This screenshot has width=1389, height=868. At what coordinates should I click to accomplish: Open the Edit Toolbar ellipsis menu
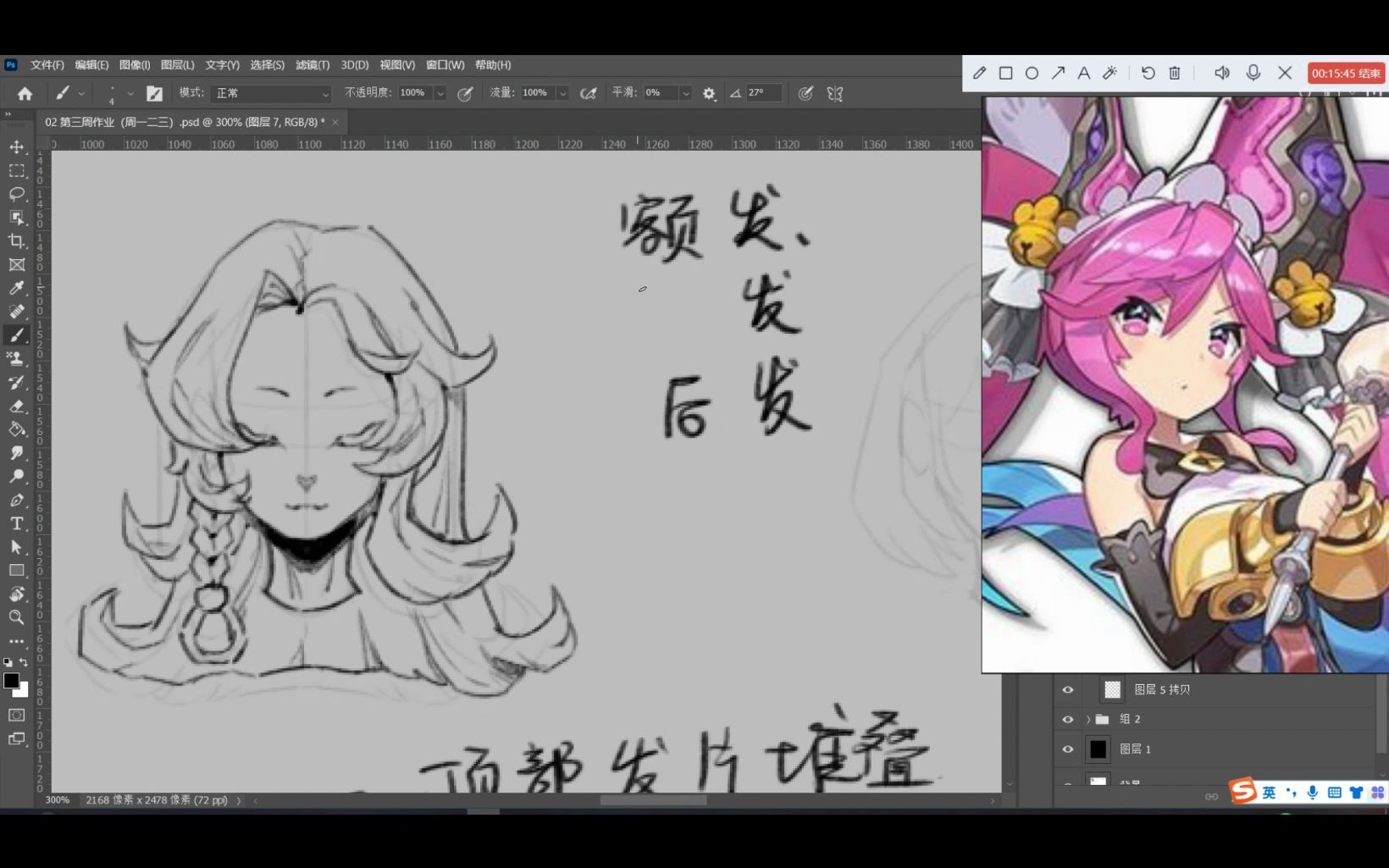[16, 641]
